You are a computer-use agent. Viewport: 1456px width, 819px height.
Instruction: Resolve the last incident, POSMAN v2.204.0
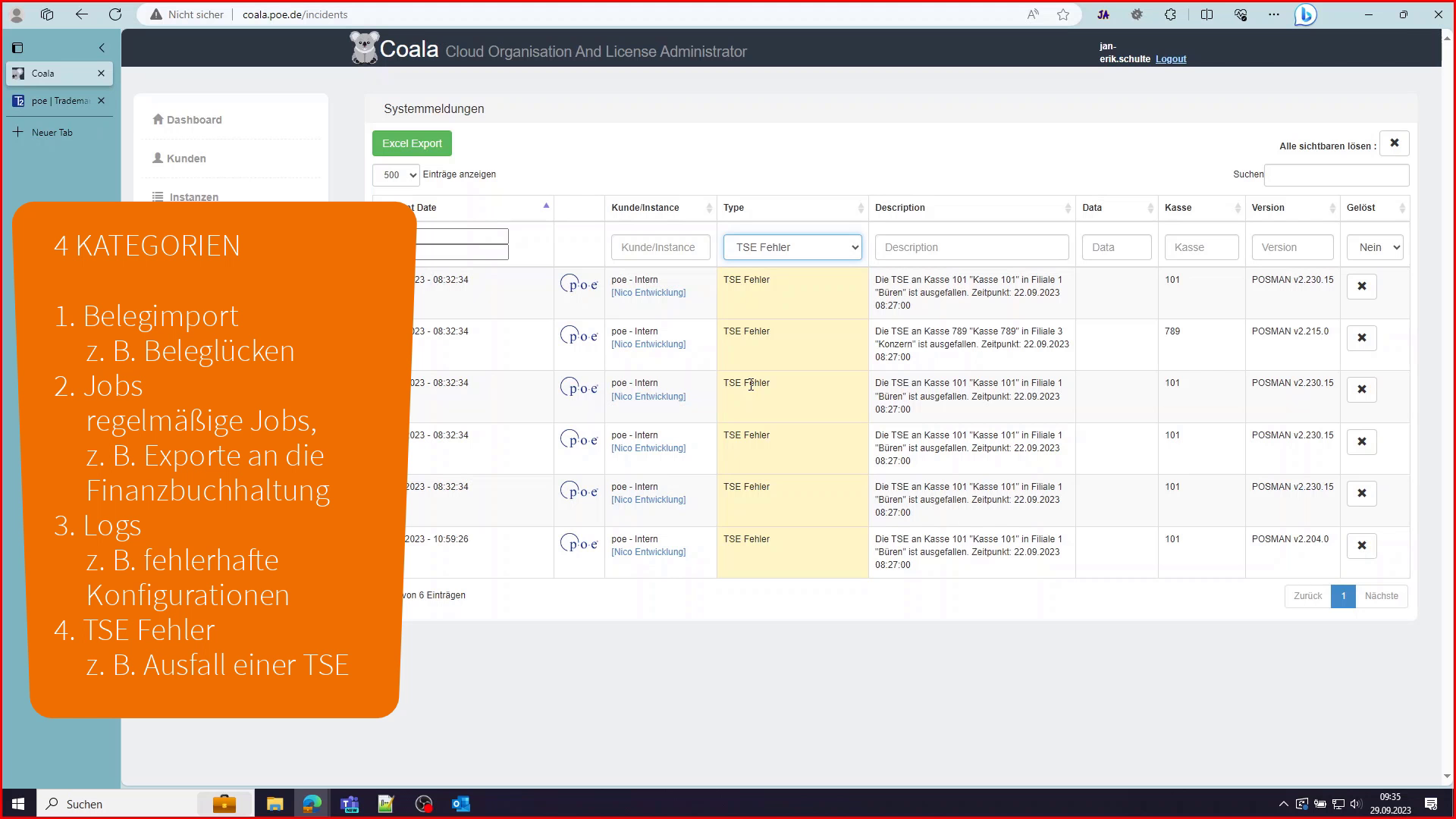(x=1361, y=546)
